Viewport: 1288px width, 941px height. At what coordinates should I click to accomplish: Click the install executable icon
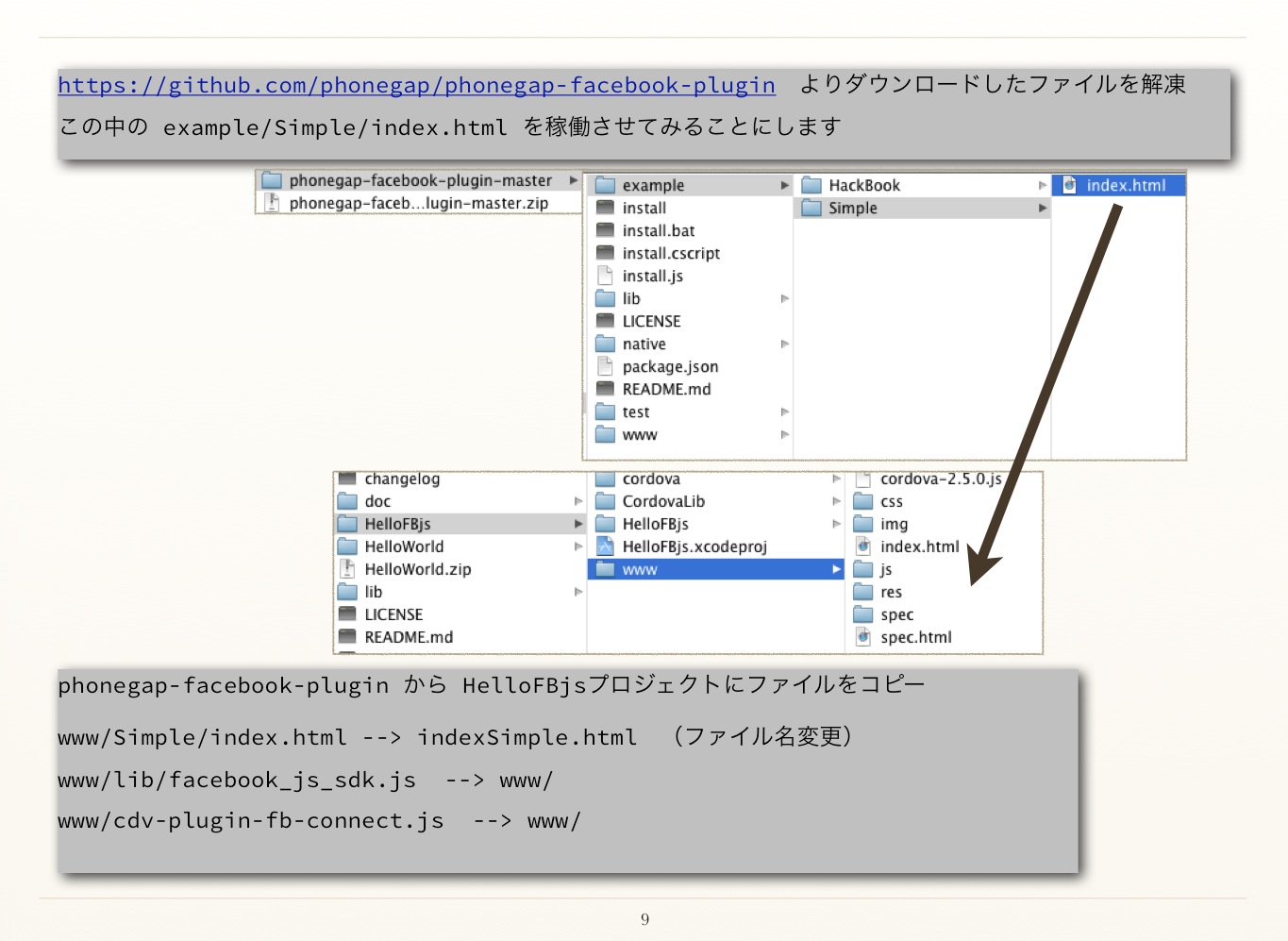(x=606, y=208)
